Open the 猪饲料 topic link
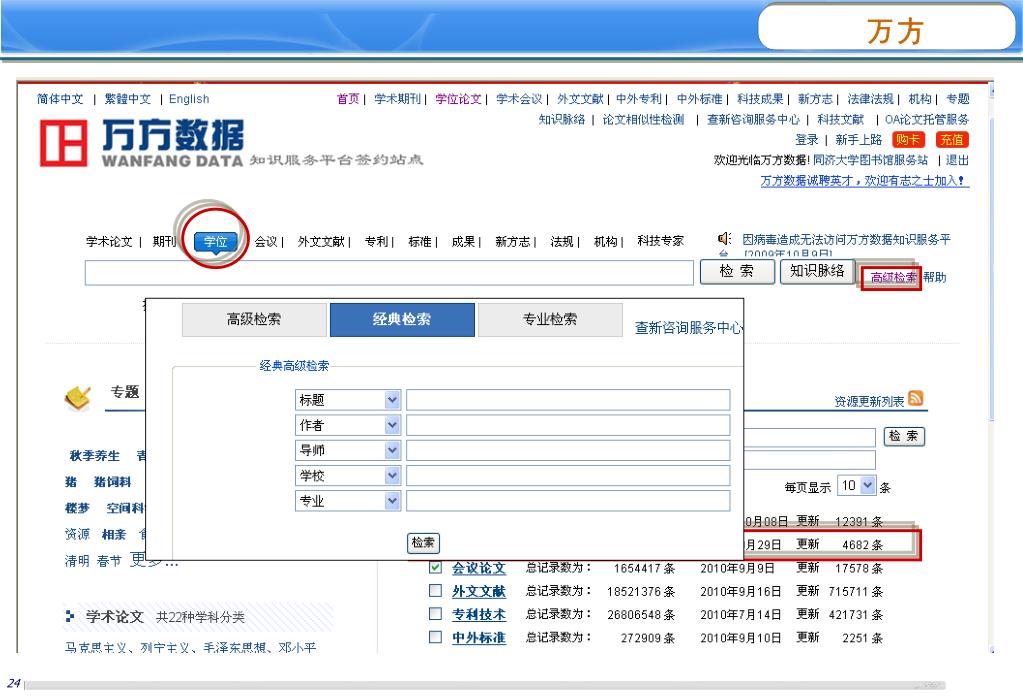Image resolution: width=1023 pixels, height=696 pixels. pos(112,482)
